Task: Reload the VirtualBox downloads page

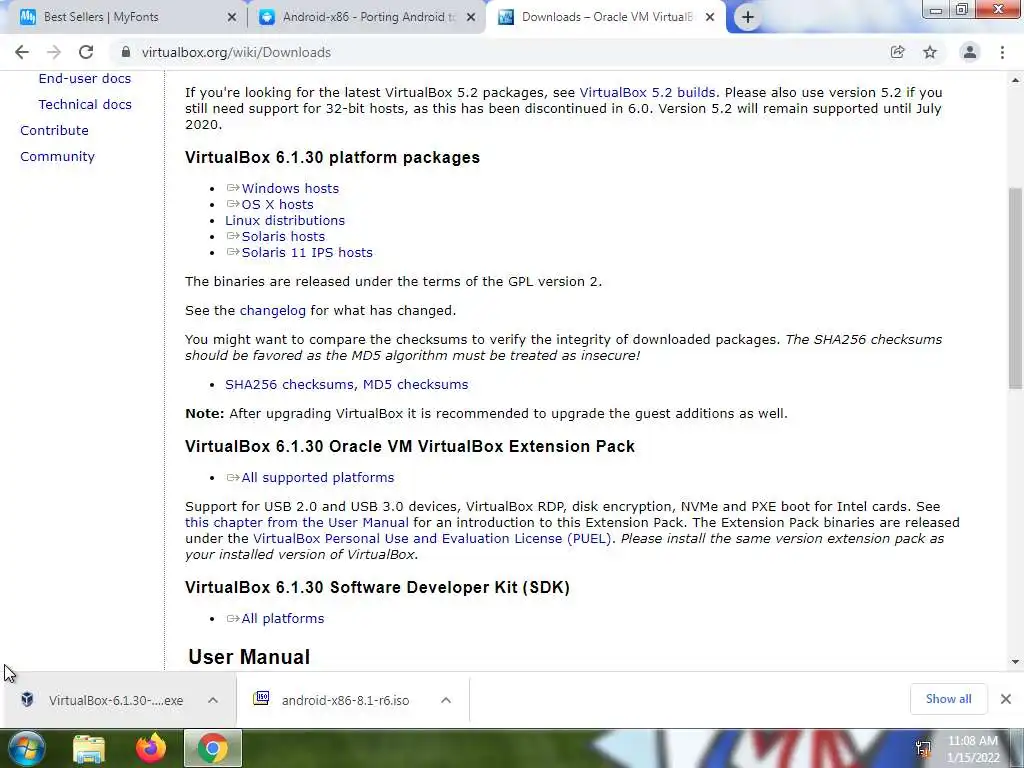Action: [86, 52]
